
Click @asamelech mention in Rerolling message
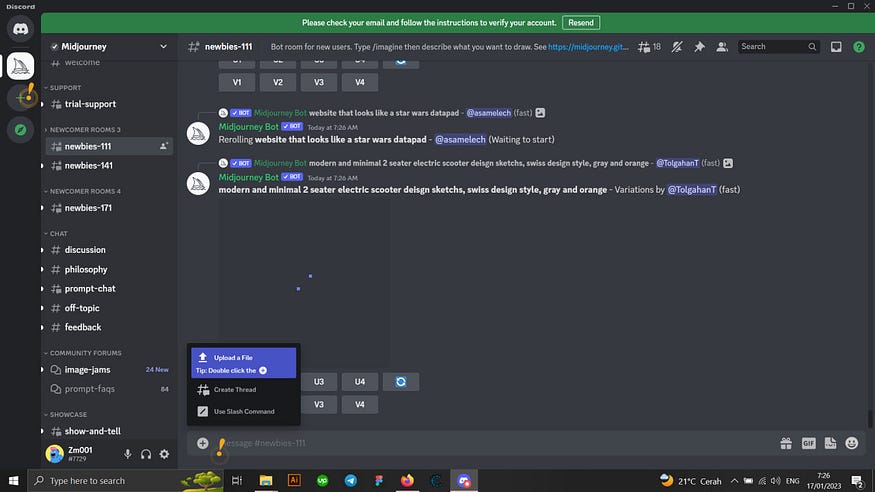point(460,139)
